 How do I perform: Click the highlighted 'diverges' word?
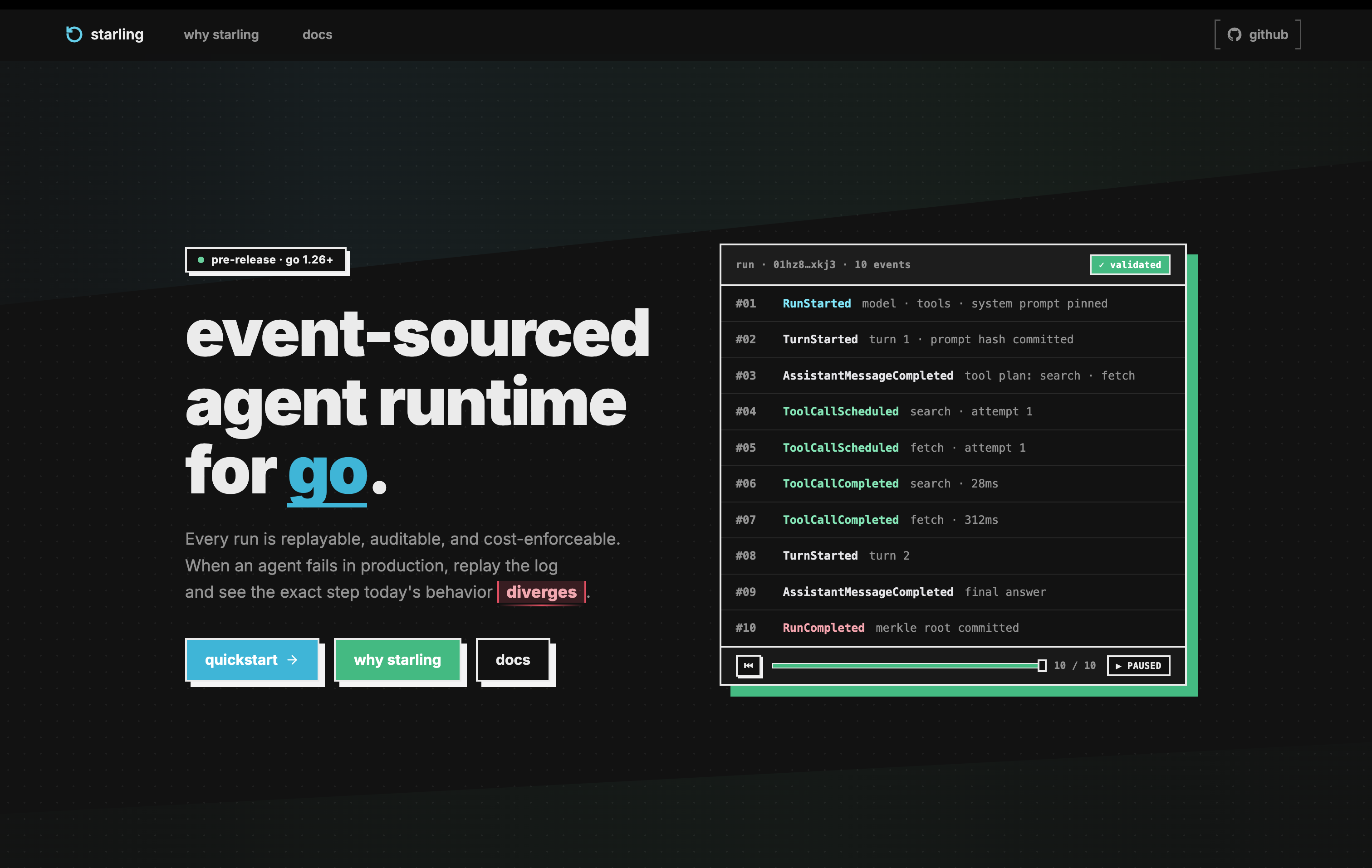(541, 592)
